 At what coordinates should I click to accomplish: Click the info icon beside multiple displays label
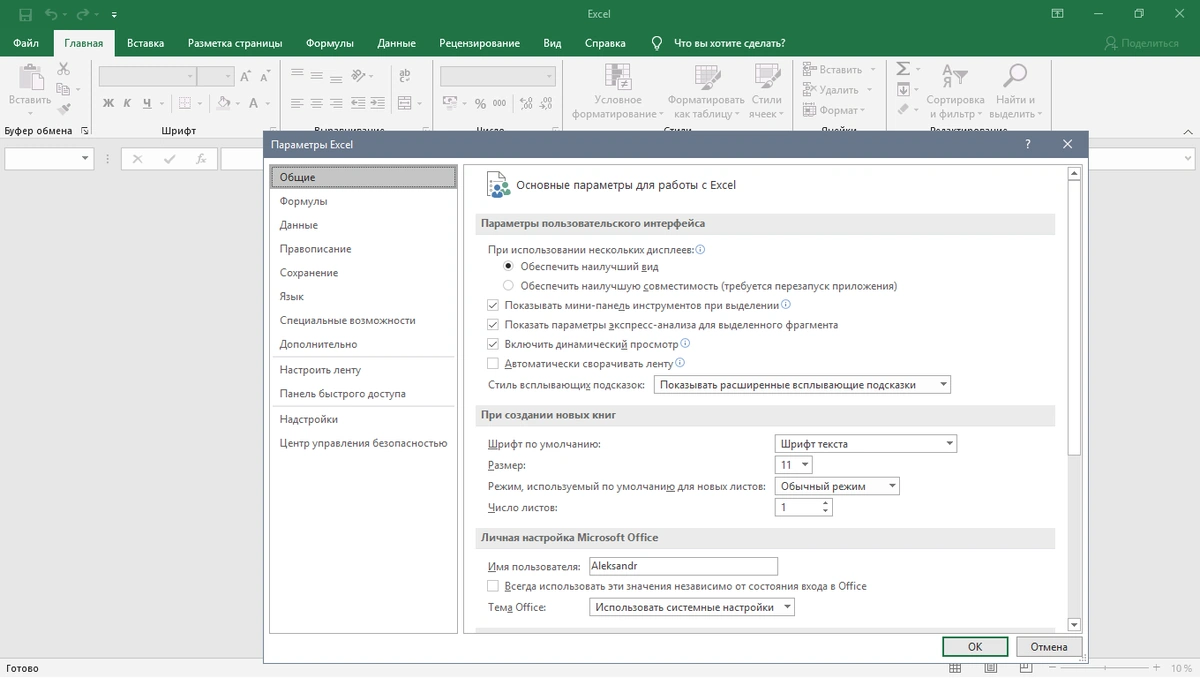(x=700, y=249)
